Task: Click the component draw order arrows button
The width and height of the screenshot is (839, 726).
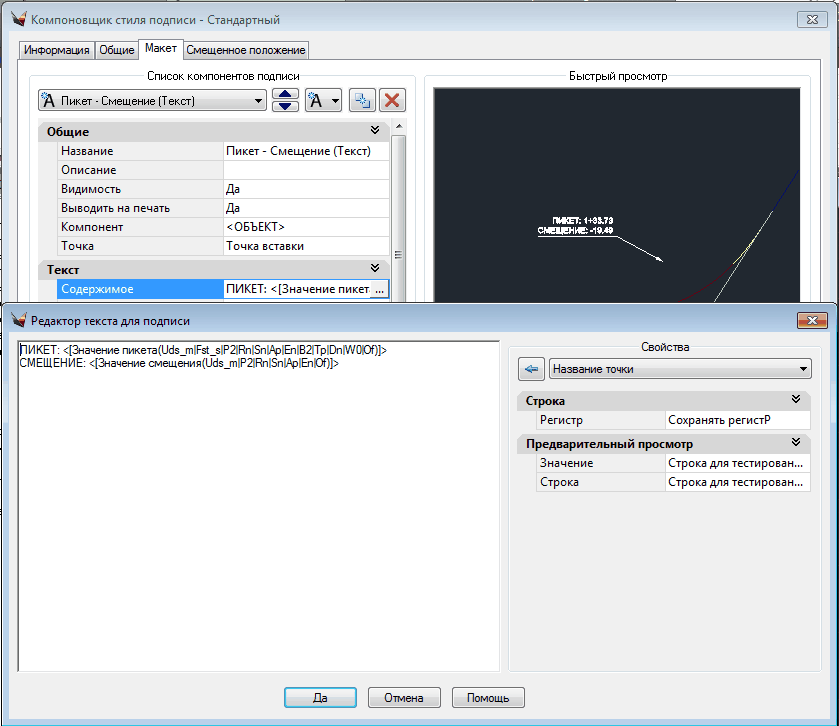Action: tap(286, 100)
